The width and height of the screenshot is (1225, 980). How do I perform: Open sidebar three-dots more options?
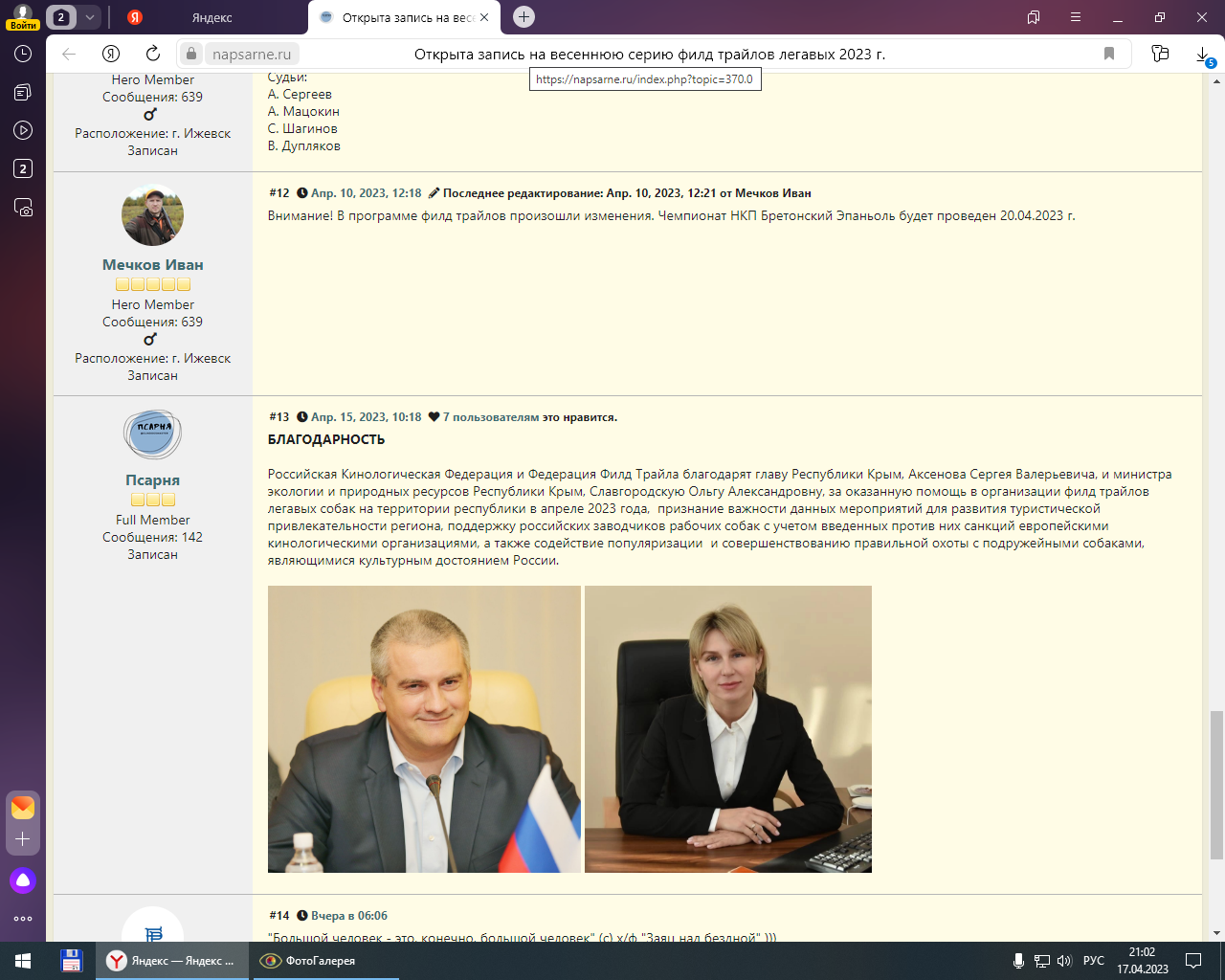23,919
